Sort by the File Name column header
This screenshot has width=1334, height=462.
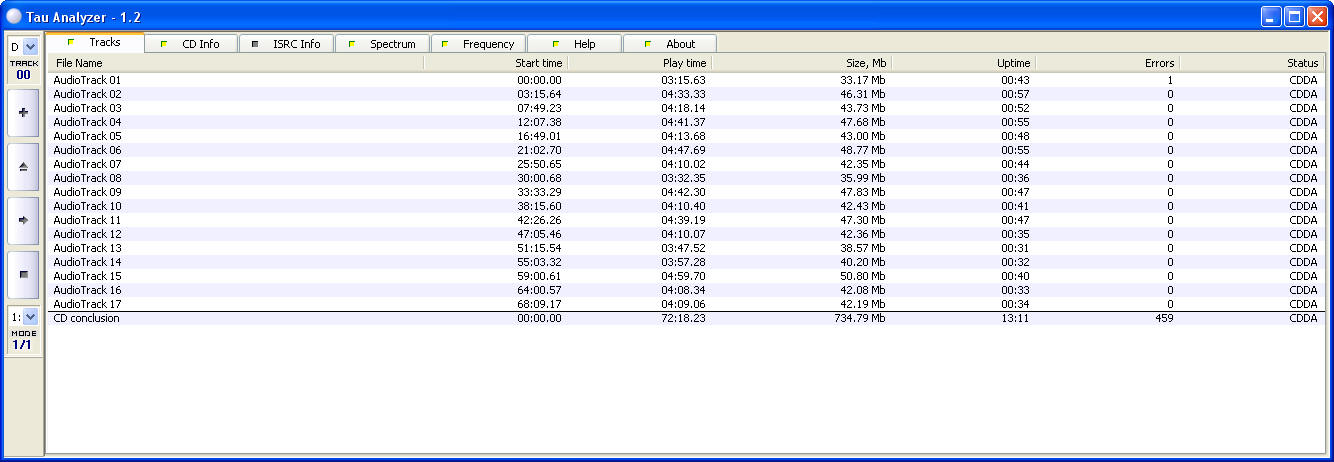(236, 63)
